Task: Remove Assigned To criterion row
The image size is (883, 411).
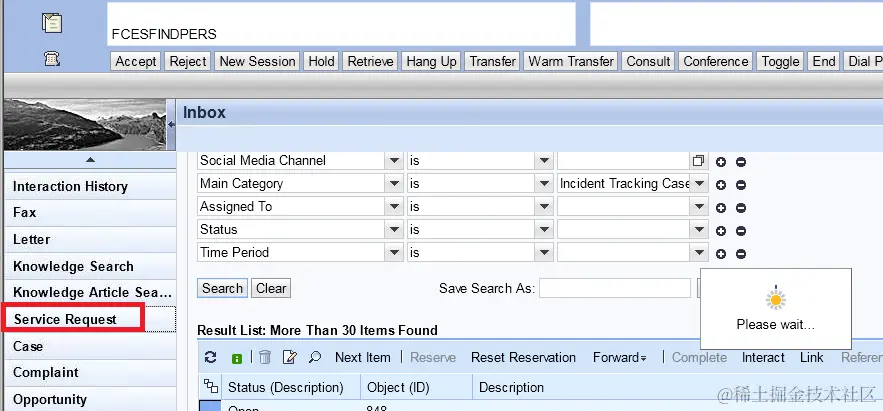Action: (741, 208)
